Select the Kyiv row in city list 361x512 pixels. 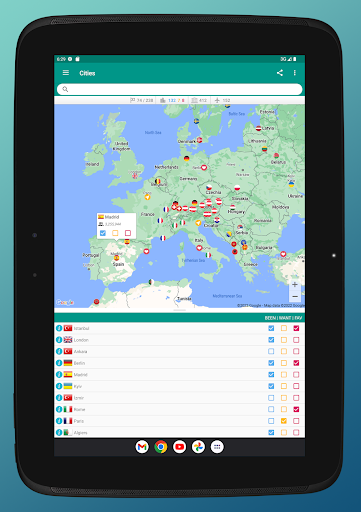point(179,386)
